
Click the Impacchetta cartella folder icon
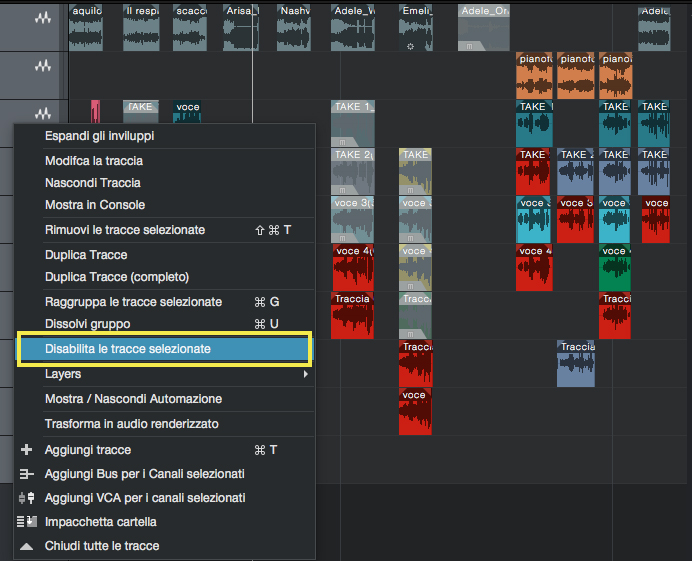(26, 522)
